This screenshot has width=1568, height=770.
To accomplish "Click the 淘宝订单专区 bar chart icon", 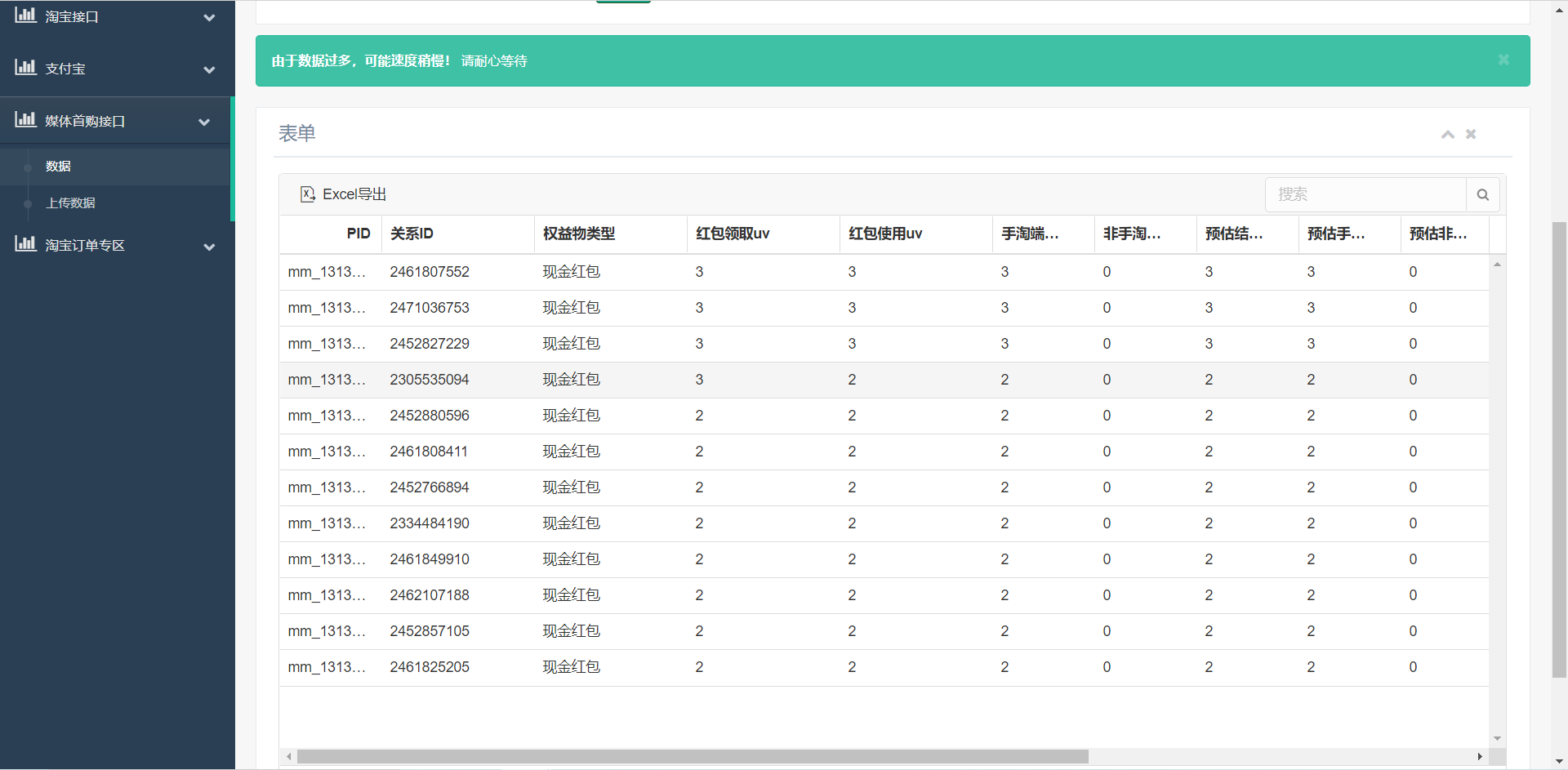I will tap(25, 243).
